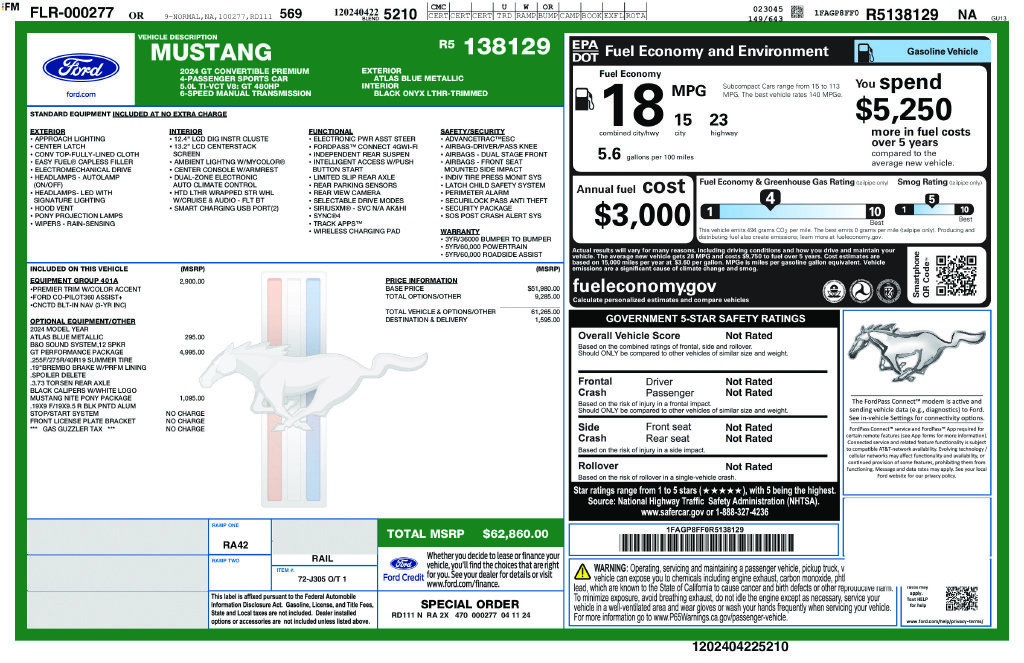Open the Smartphone QR Code
The image size is (1024, 663).
(x=955, y=276)
